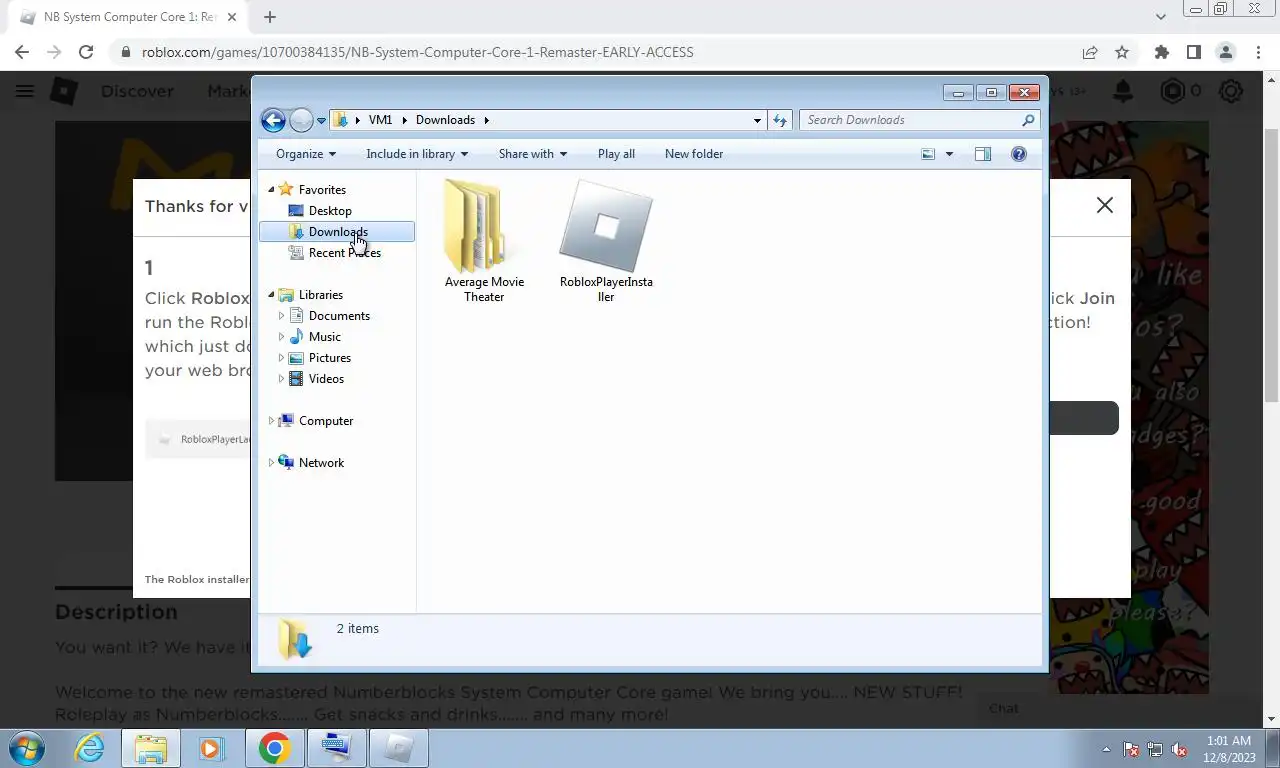Click the magnifier icon in Search Downloads

tap(1028, 120)
